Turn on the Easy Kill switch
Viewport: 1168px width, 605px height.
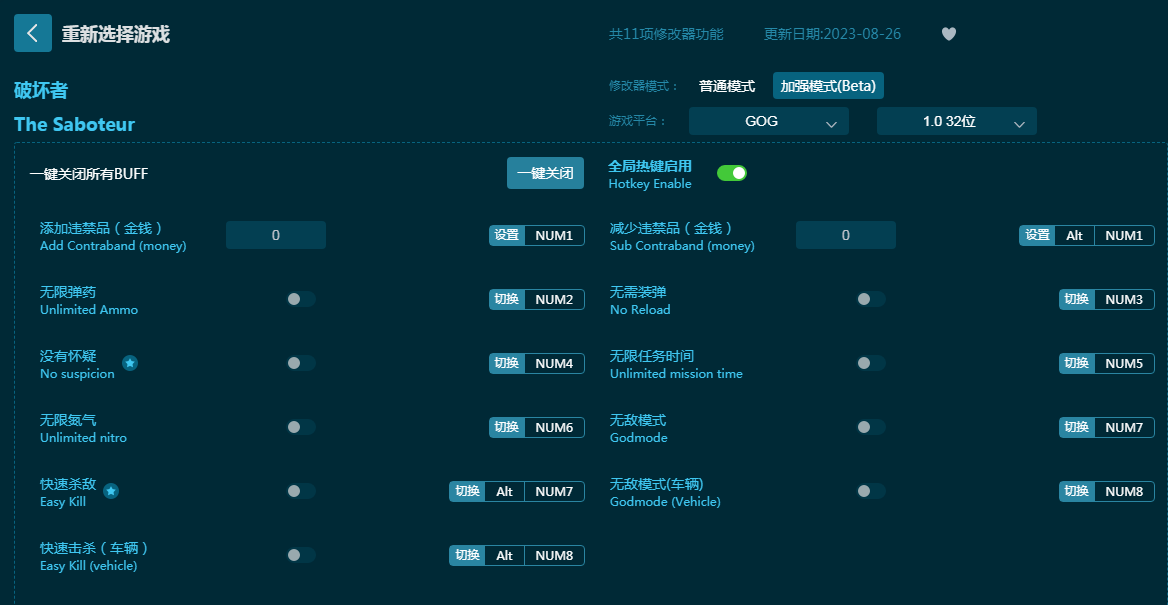click(x=301, y=491)
